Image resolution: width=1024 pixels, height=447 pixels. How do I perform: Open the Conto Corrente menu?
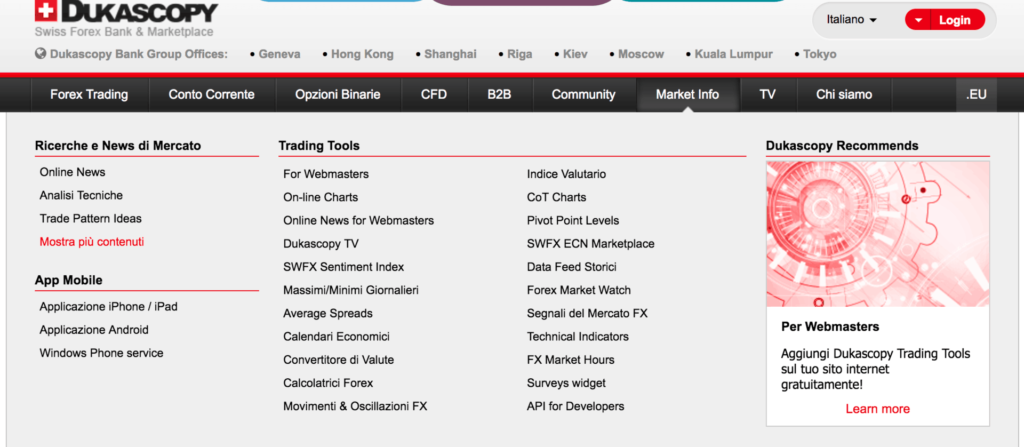point(212,95)
